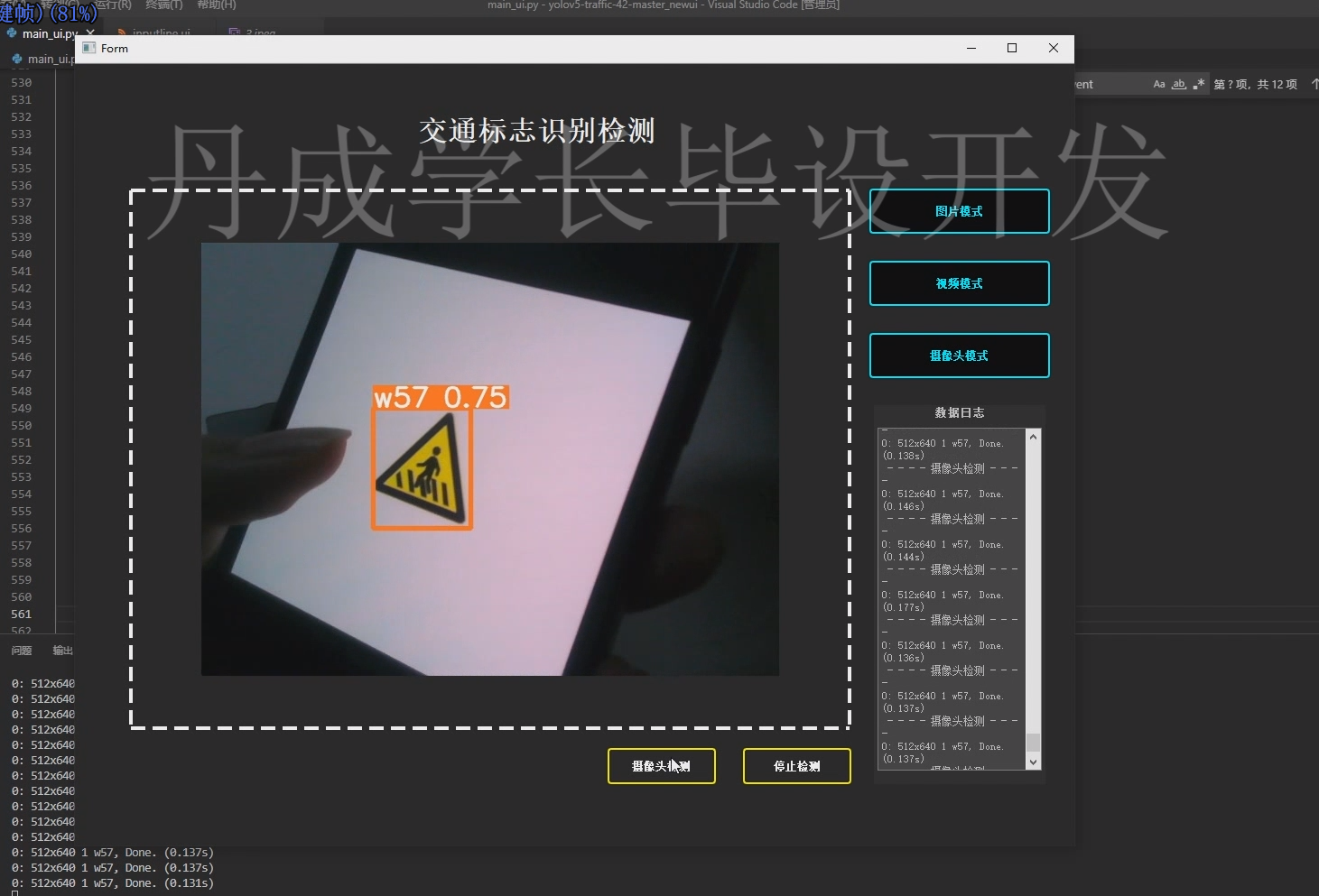Click the Python icon on main_ui.py tab
1319x896 pixels.
(12, 33)
